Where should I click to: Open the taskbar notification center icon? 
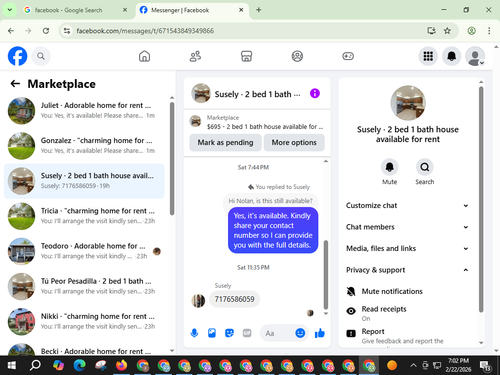tap(485, 366)
